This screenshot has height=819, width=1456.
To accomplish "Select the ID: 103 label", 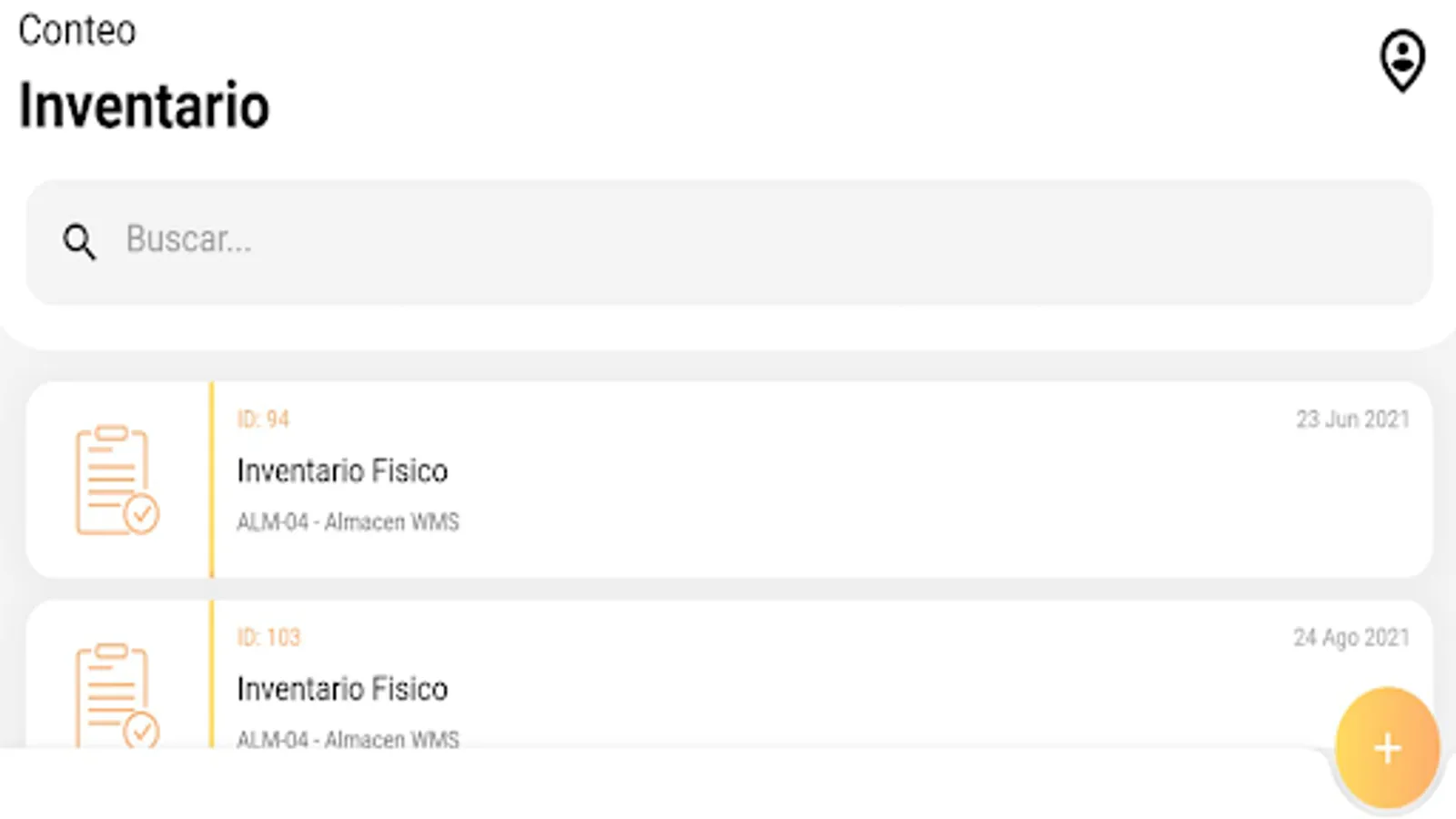I will pyautogui.click(x=268, y=637).
